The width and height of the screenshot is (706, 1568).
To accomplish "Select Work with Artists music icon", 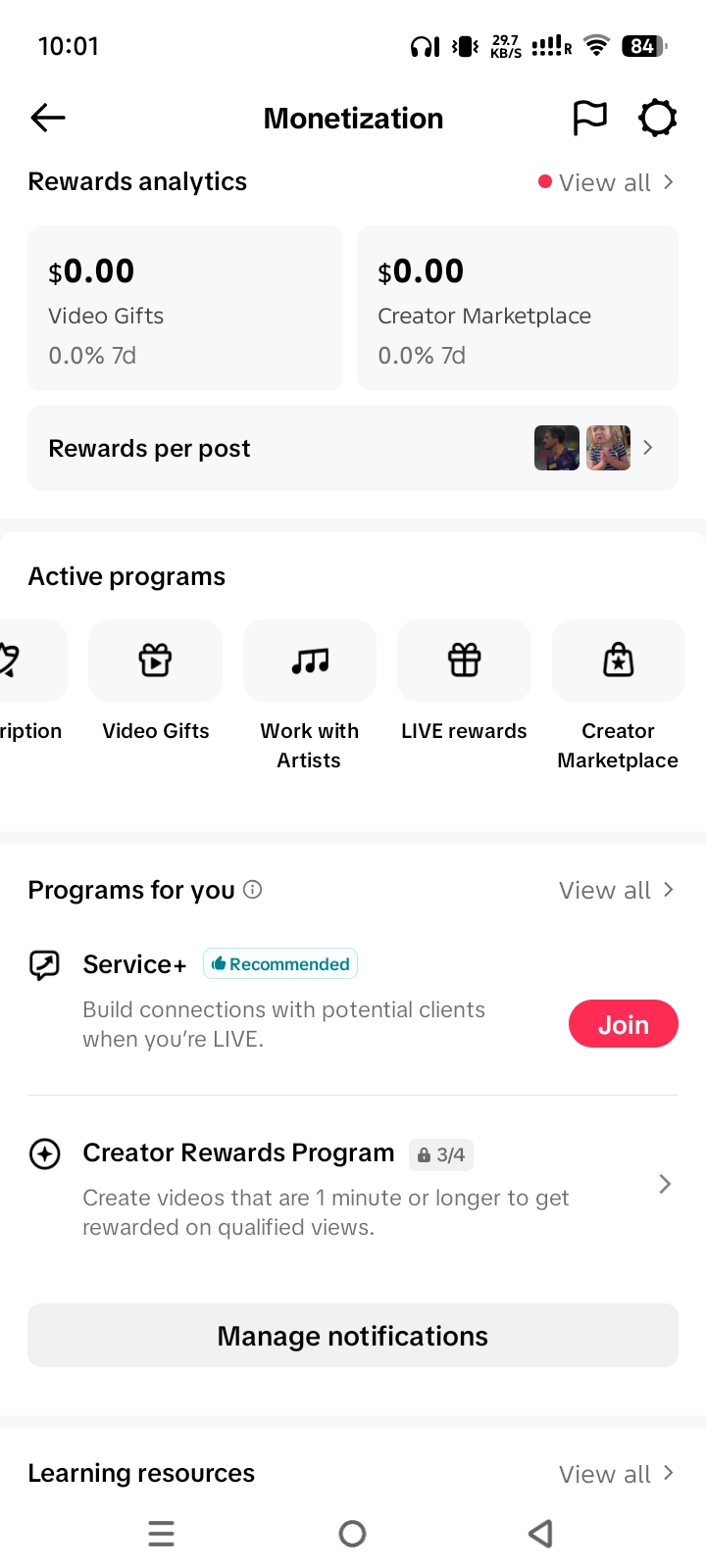I will (310, 661).
